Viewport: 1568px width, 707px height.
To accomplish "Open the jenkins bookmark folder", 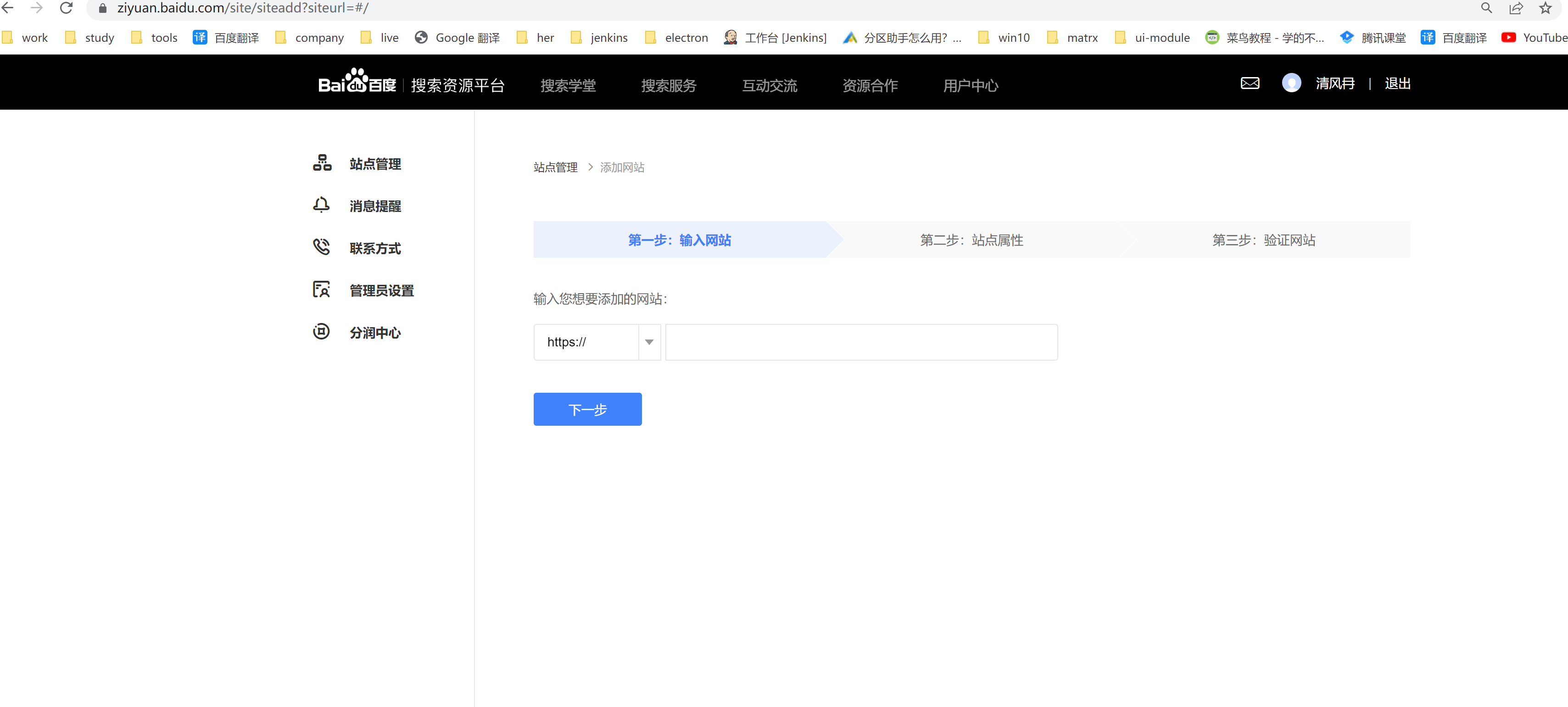I will [600, 38].
